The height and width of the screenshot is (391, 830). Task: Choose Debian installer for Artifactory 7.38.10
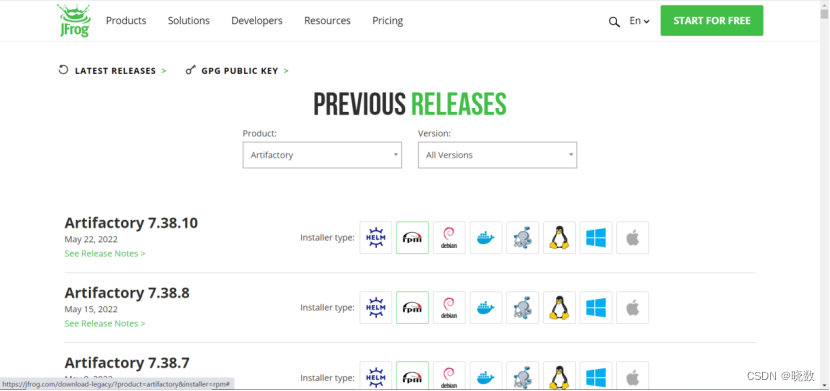(x=449, y=238)
